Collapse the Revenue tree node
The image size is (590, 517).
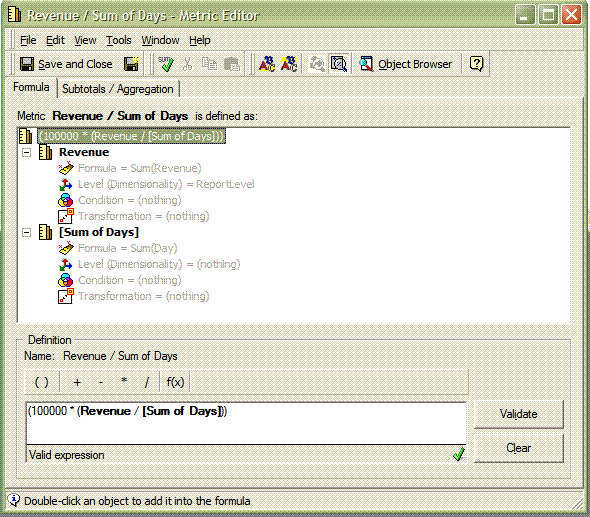[x=26, y=152]
